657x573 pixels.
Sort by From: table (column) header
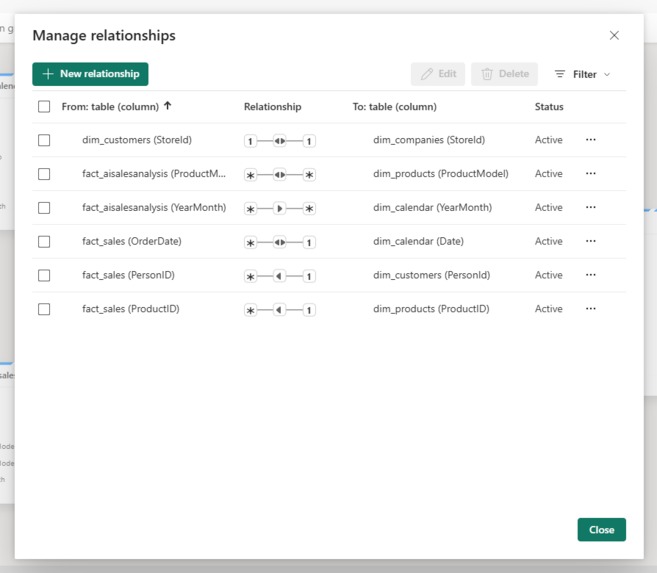point(110,107)
